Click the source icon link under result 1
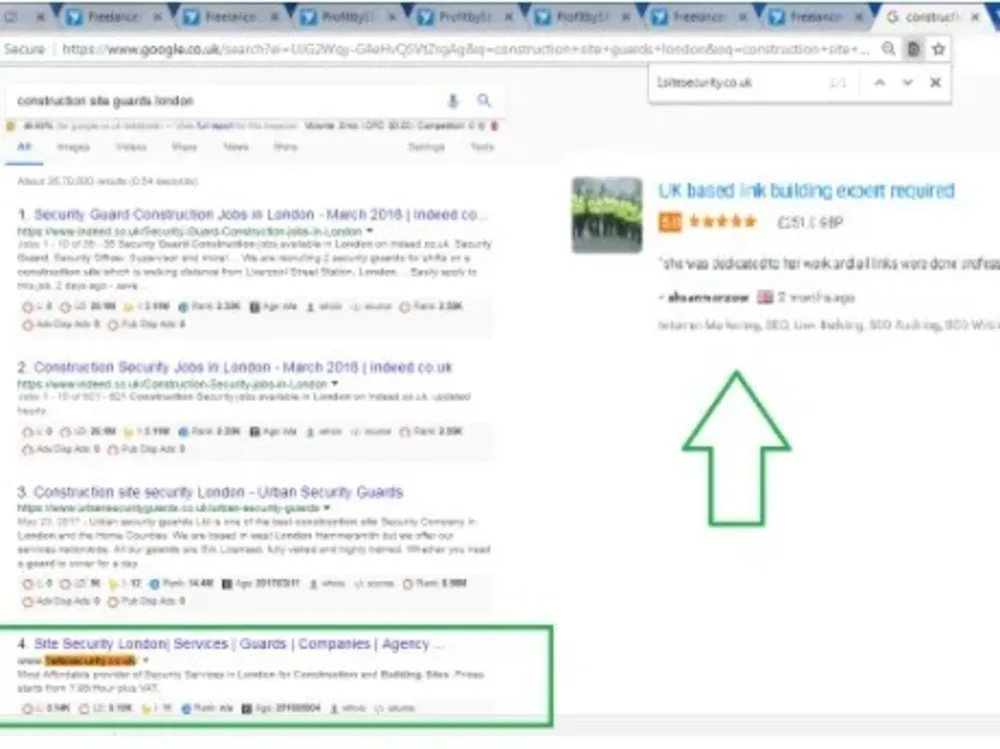Image resolution: width=1000 pixels, height=749 pixels. [372, 307]
